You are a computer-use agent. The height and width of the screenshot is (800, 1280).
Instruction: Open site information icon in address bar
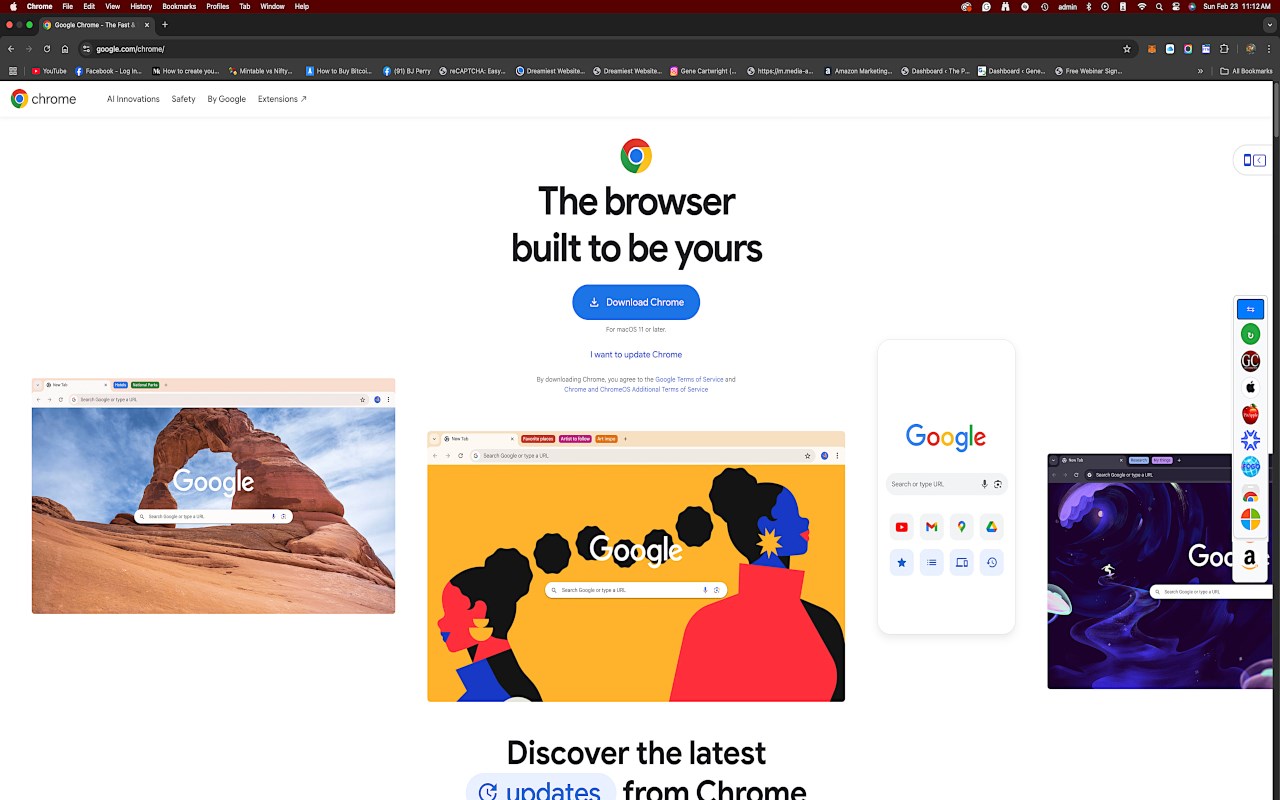87,49
